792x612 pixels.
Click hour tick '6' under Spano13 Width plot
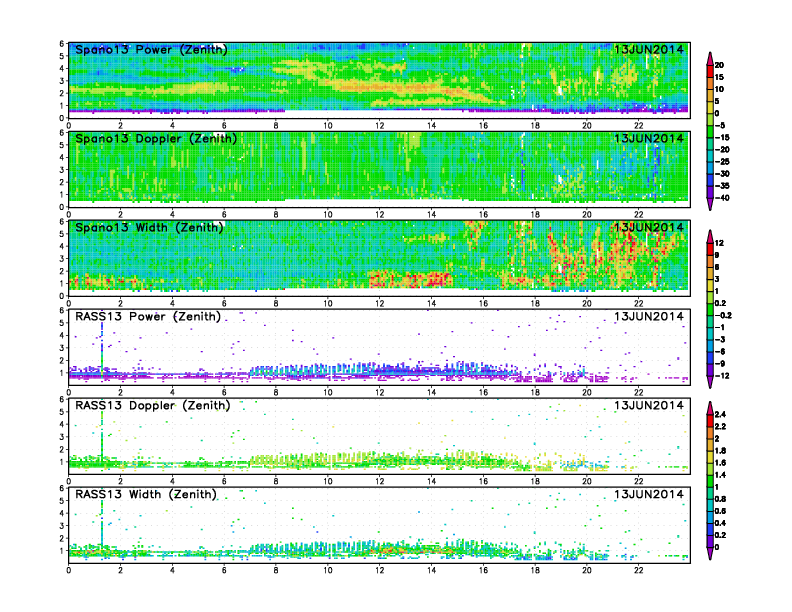[224, 303]
